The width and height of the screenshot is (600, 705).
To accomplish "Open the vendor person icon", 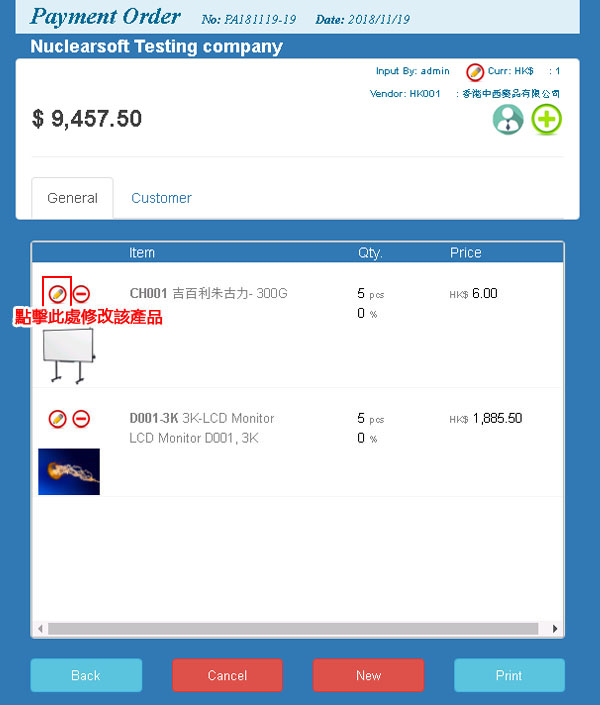I will (508, 120).
